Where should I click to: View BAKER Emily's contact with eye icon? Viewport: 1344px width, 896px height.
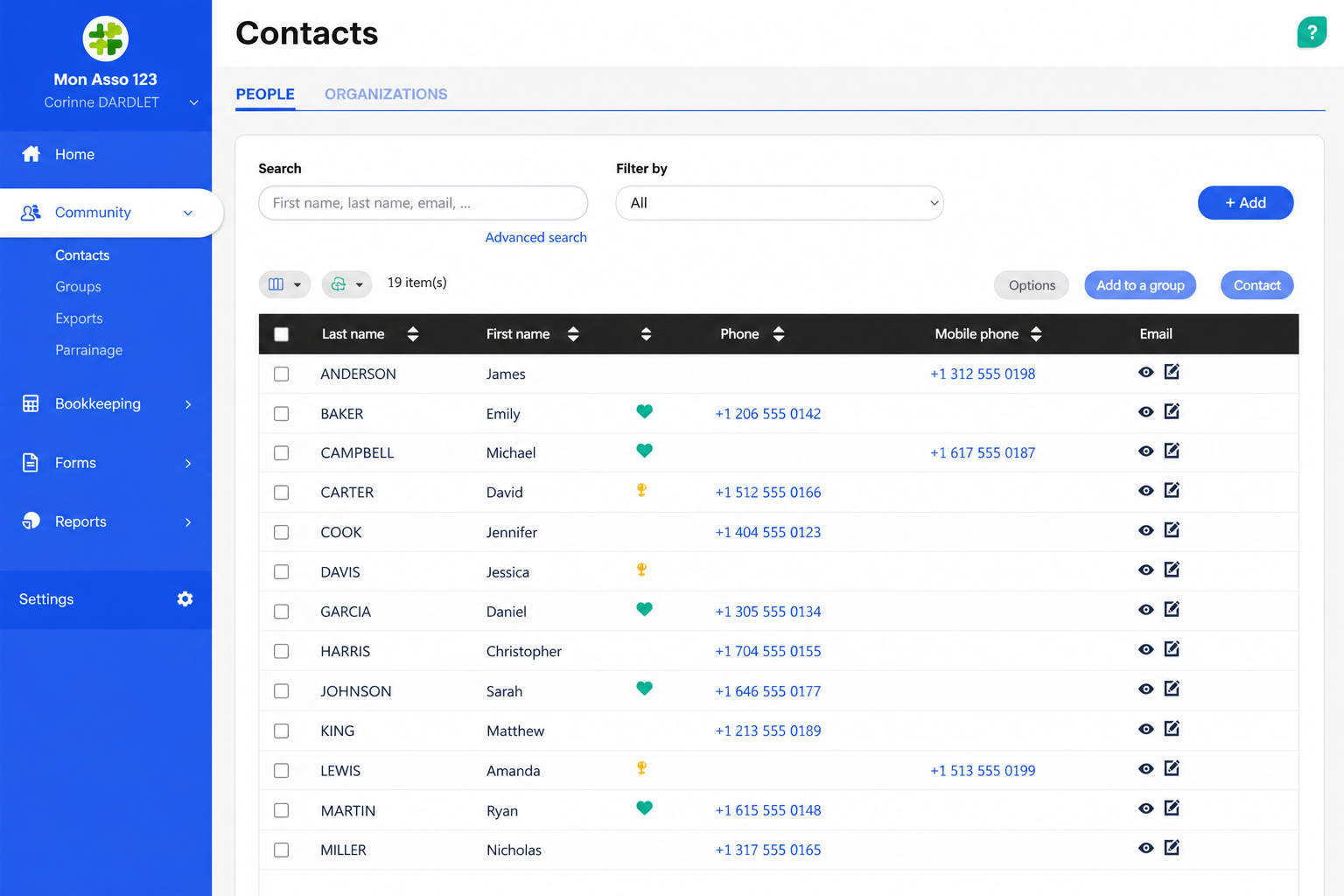pyautogui.click(x=1146, y=412)
